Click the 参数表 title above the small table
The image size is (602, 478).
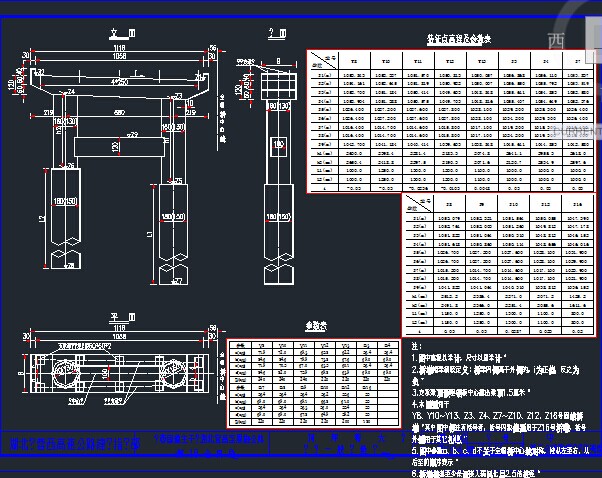point(316,326)
